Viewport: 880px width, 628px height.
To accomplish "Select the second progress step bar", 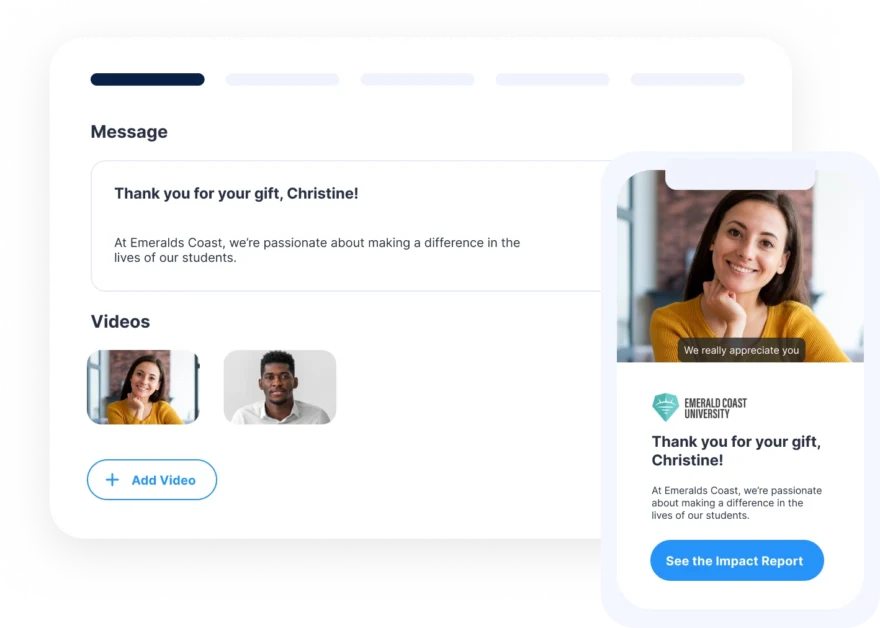I will point(282,79).
